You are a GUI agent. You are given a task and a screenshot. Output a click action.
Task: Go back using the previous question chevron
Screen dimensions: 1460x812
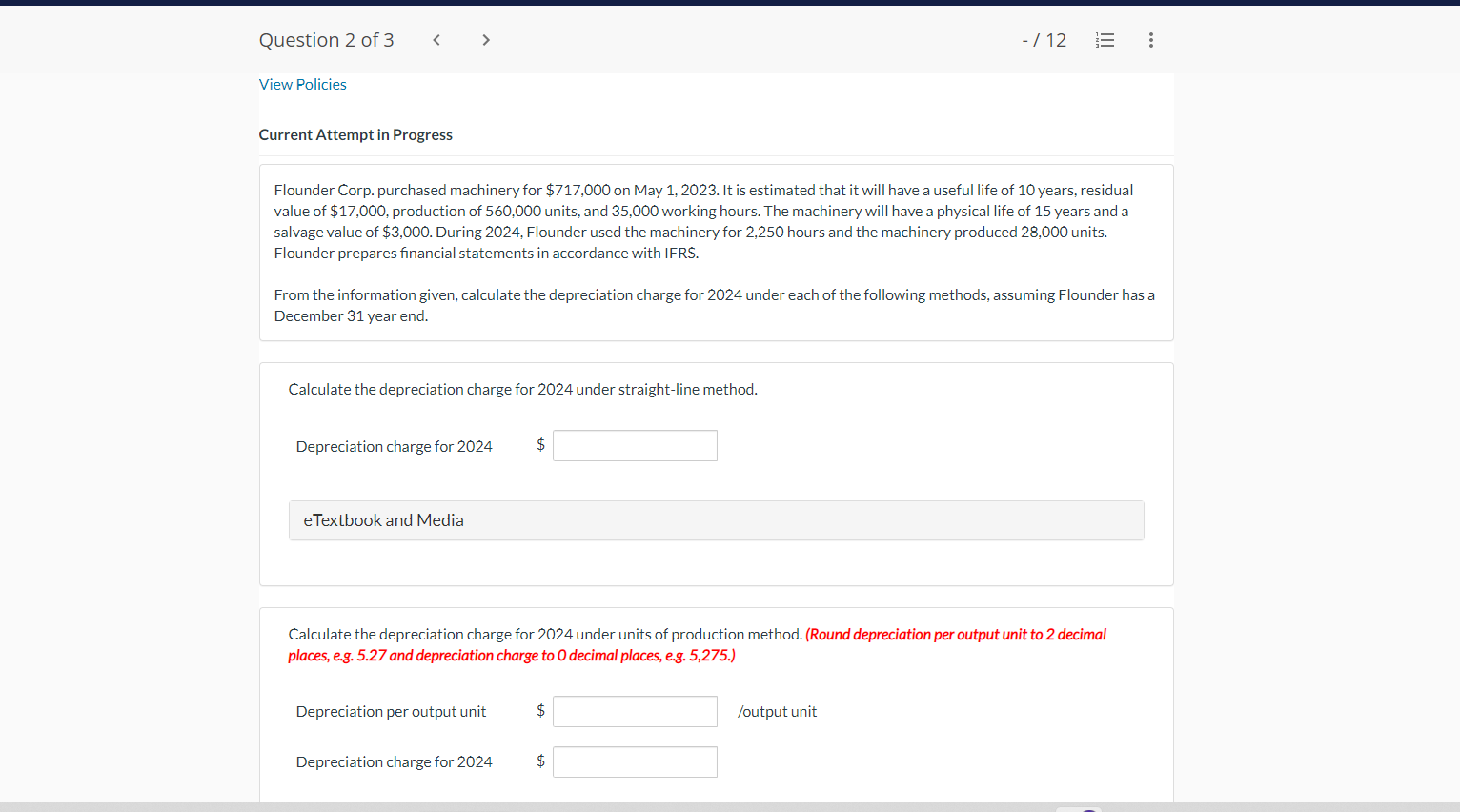point(436,40)
